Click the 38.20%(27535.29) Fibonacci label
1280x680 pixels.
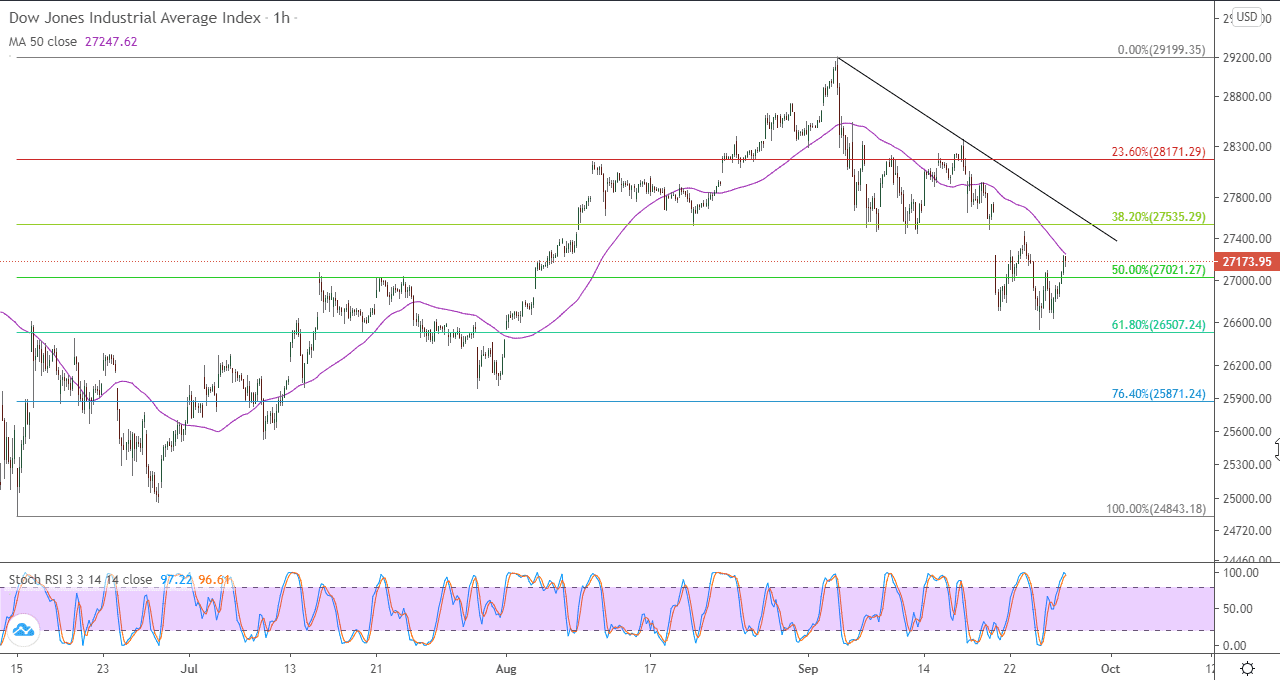tap(1159, 216)
